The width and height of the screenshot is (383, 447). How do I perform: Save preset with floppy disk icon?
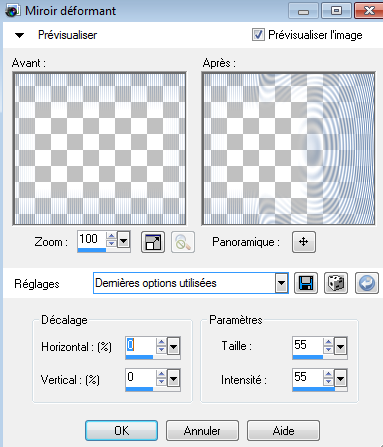tap(306, 283)
